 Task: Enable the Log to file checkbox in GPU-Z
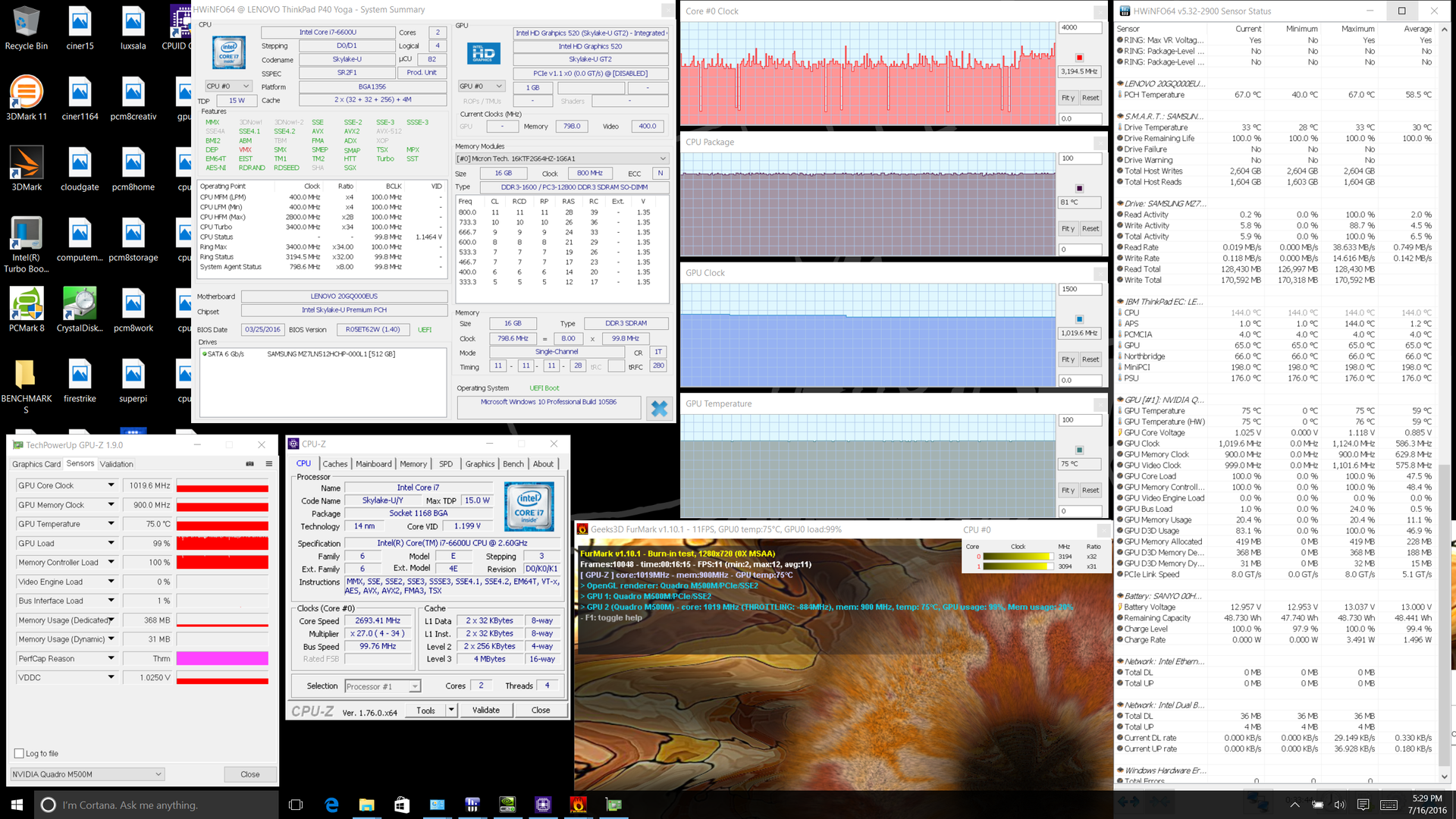pos(19,753)
